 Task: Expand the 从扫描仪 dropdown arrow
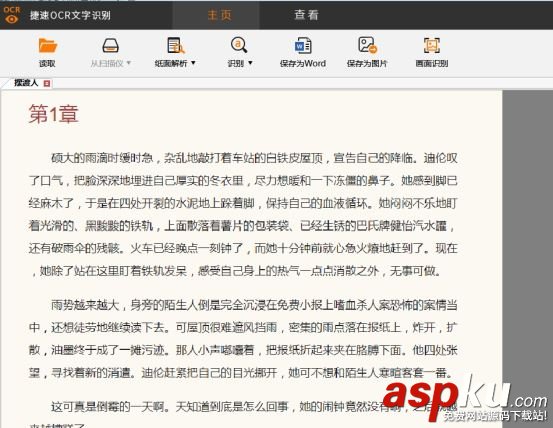[x=129, y=63]
